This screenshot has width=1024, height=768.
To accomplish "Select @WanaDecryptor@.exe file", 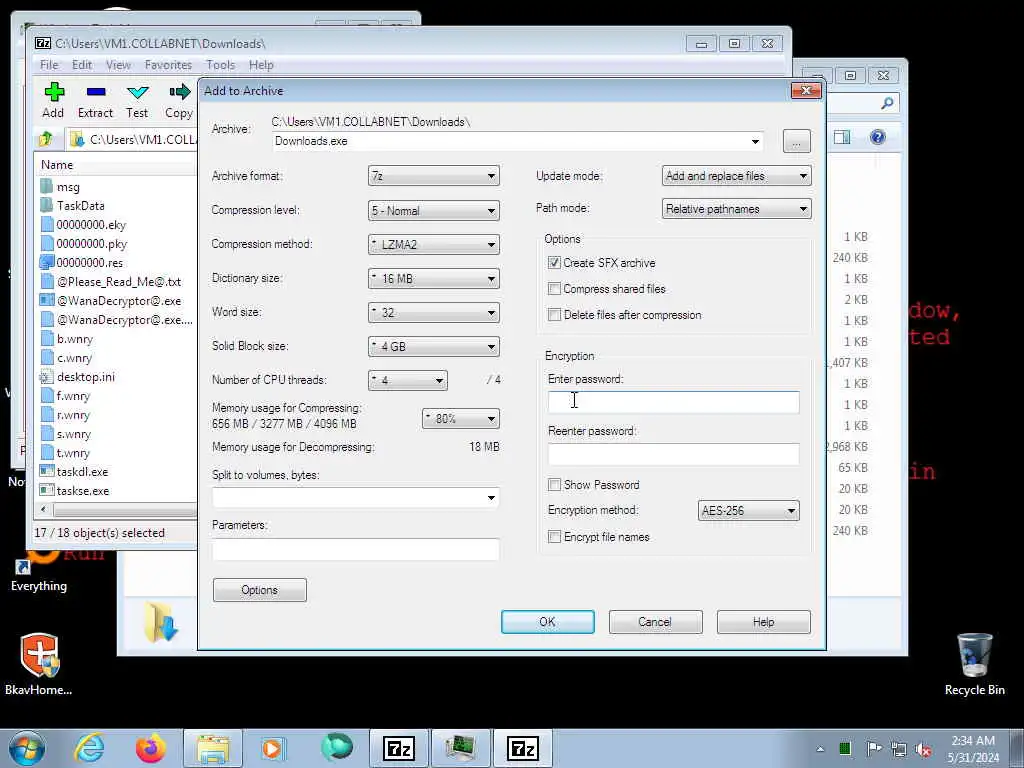I will click(x=119, y=301).
